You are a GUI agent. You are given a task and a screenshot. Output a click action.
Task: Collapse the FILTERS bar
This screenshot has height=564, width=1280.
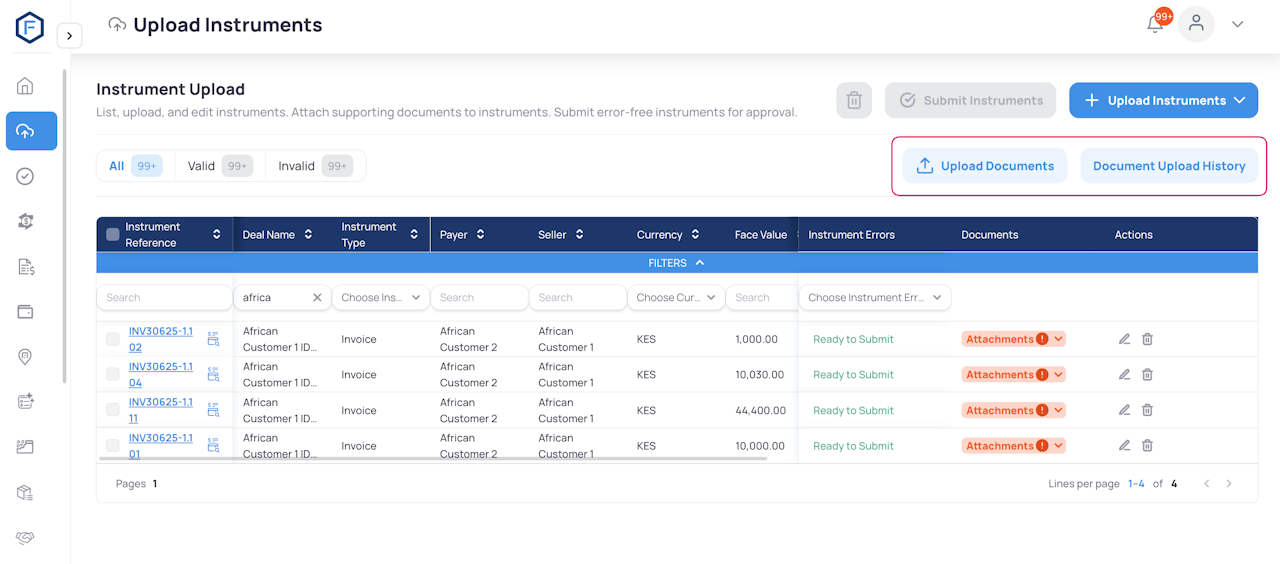click(x=676, y=263)
